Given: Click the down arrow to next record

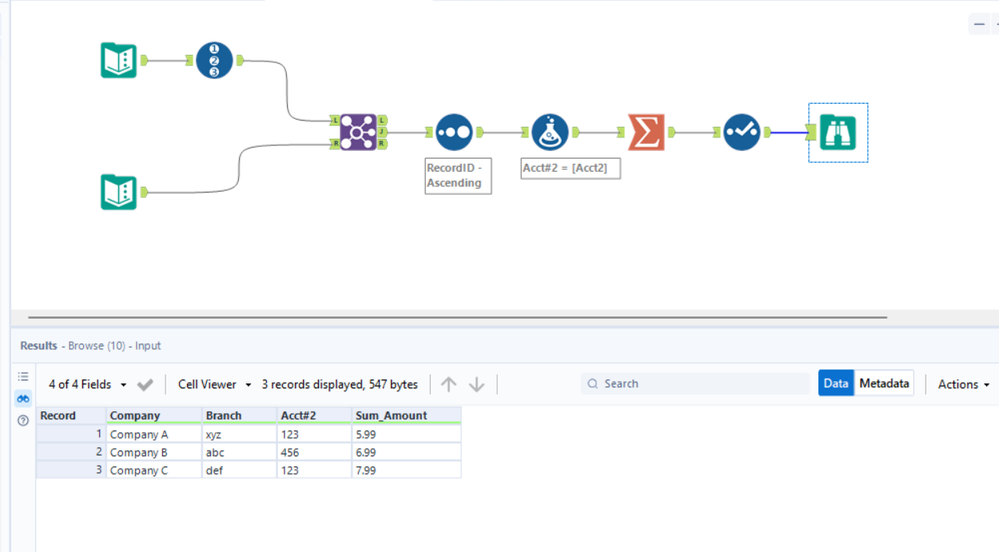Looking at the screenshot, I should coord(477,384).
